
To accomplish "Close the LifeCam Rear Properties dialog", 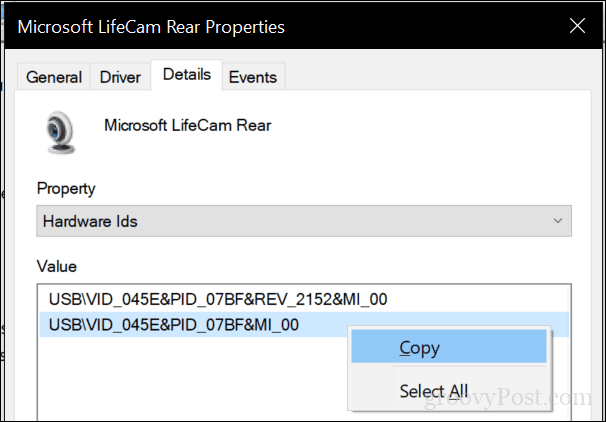I will 577,26.
